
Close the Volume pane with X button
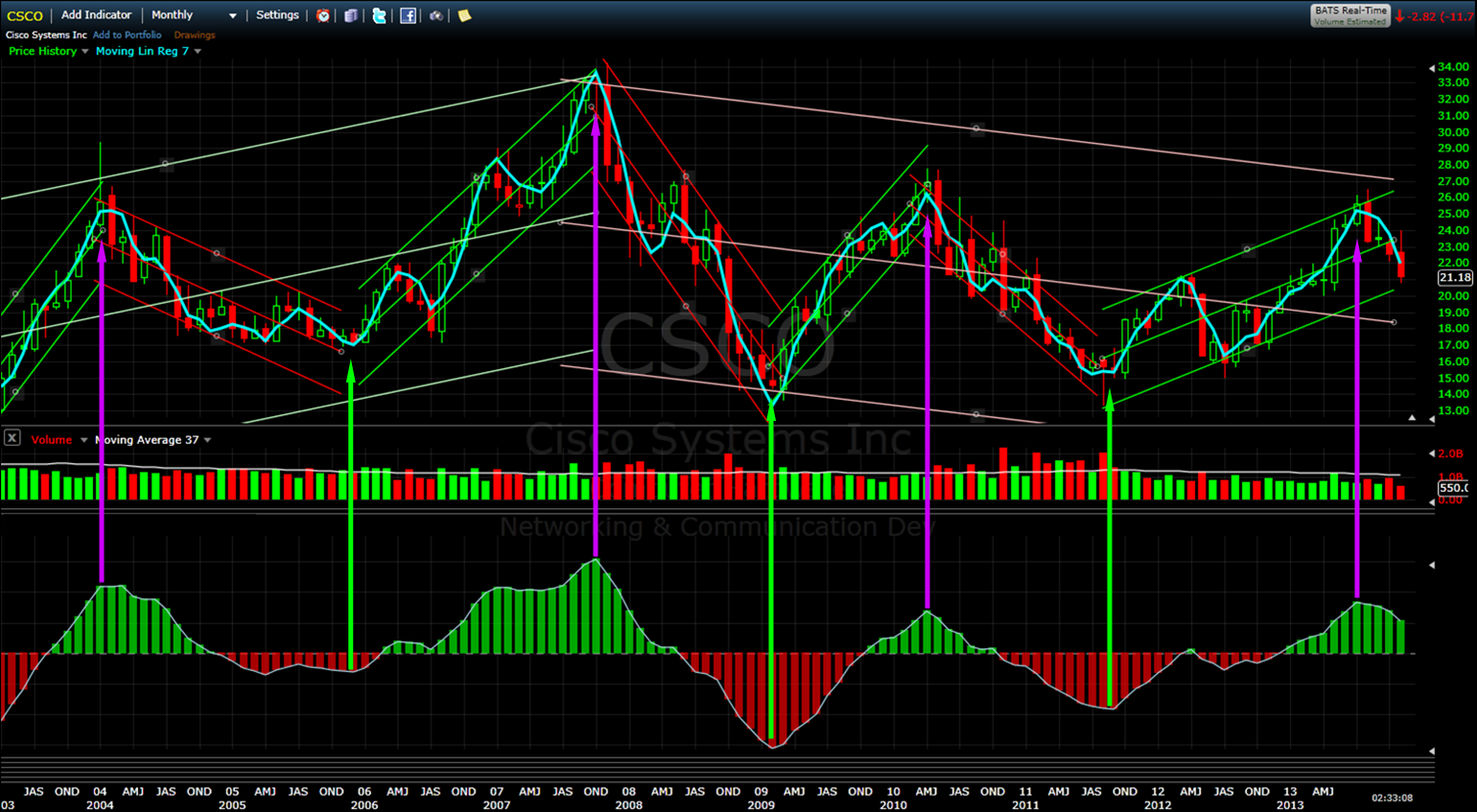pyautogui.click(x=12, y=438)
